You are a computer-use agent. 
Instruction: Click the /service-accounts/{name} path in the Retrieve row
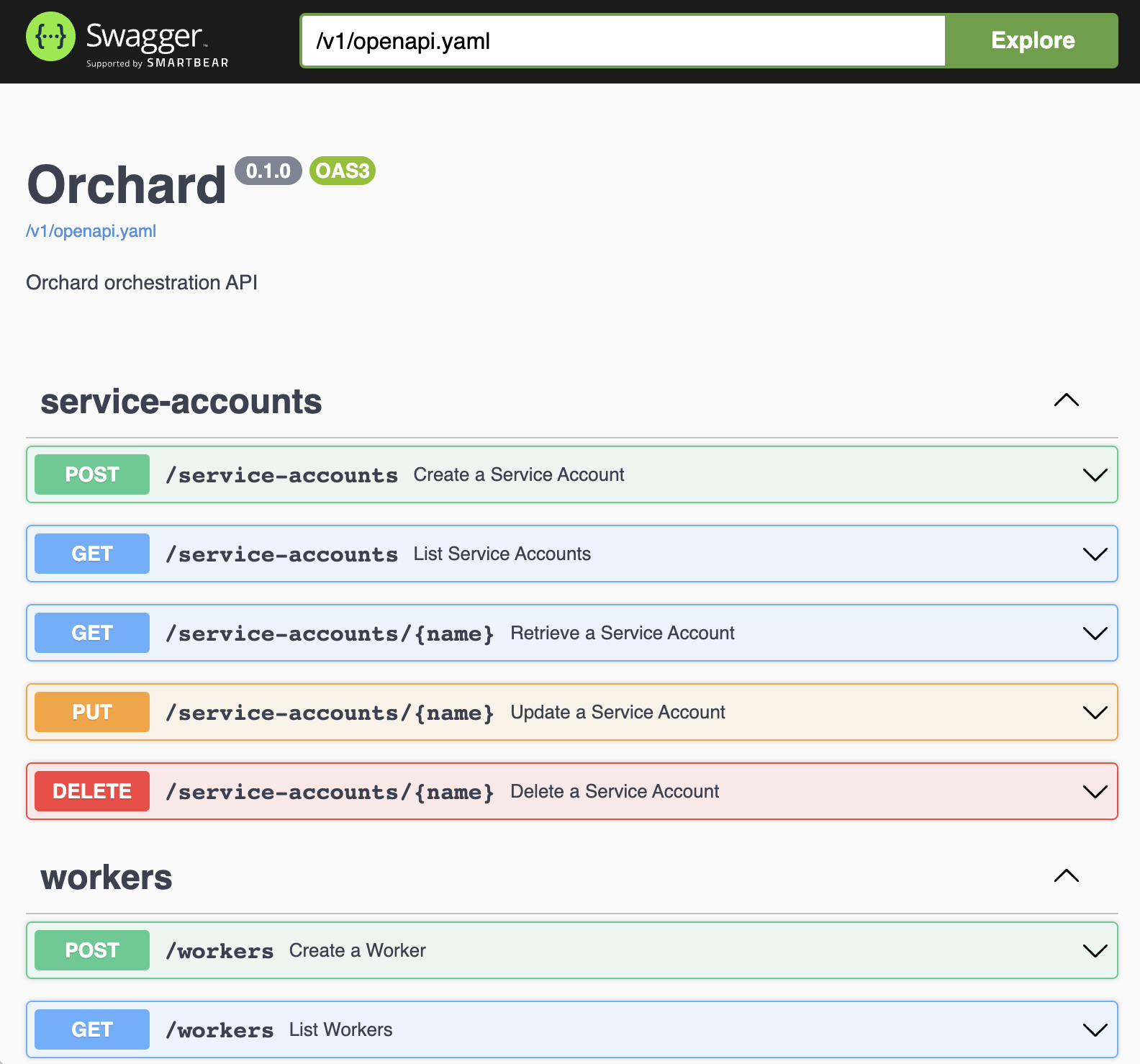pos(330,634)
